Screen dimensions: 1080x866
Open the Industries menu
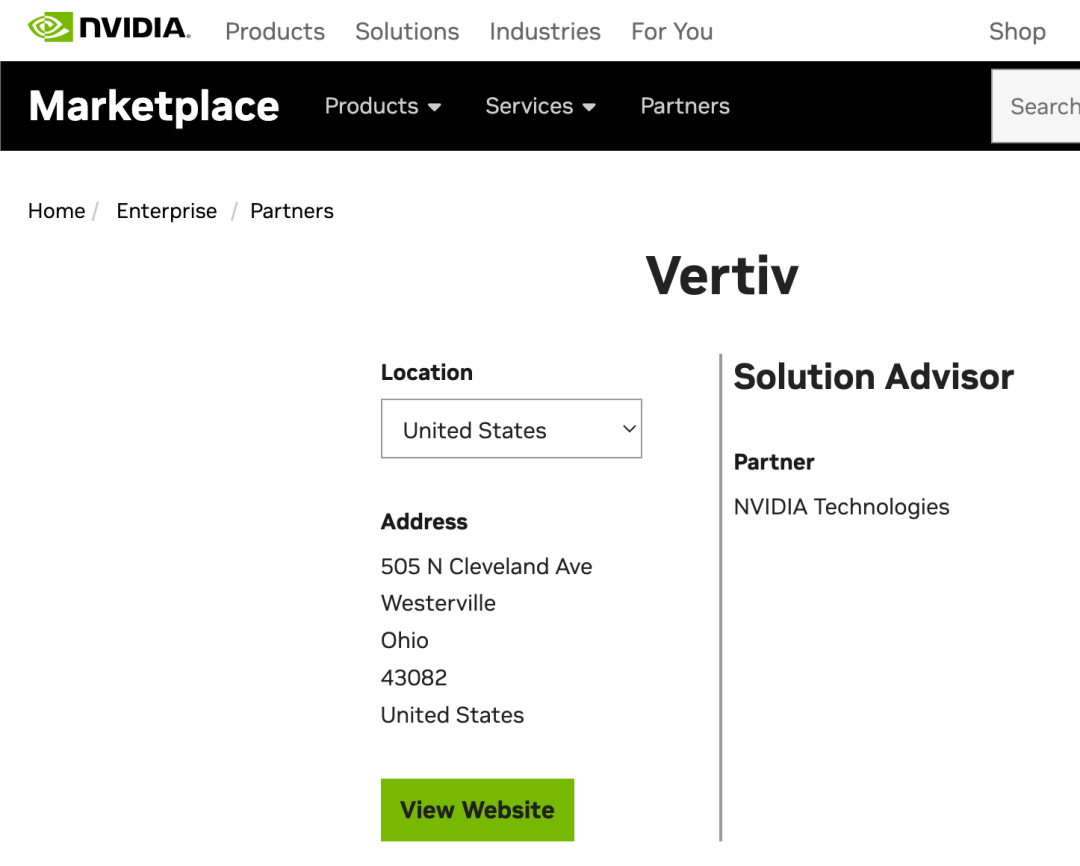[545, 32]
